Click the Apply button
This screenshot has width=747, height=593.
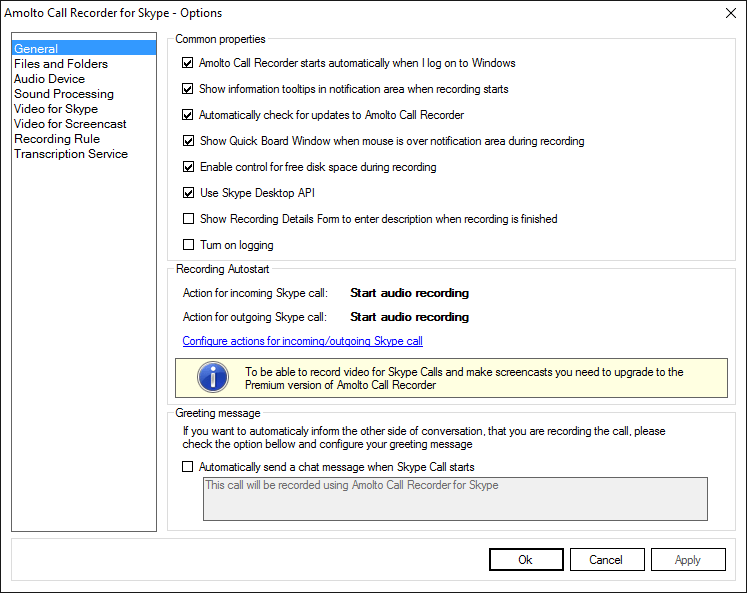pyautogui.click(x=688, y=560)
